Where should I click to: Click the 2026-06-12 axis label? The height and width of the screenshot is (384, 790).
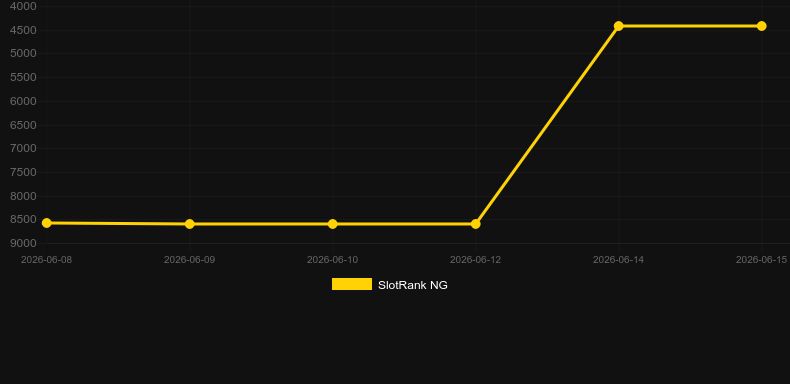(x=476, y=260)
